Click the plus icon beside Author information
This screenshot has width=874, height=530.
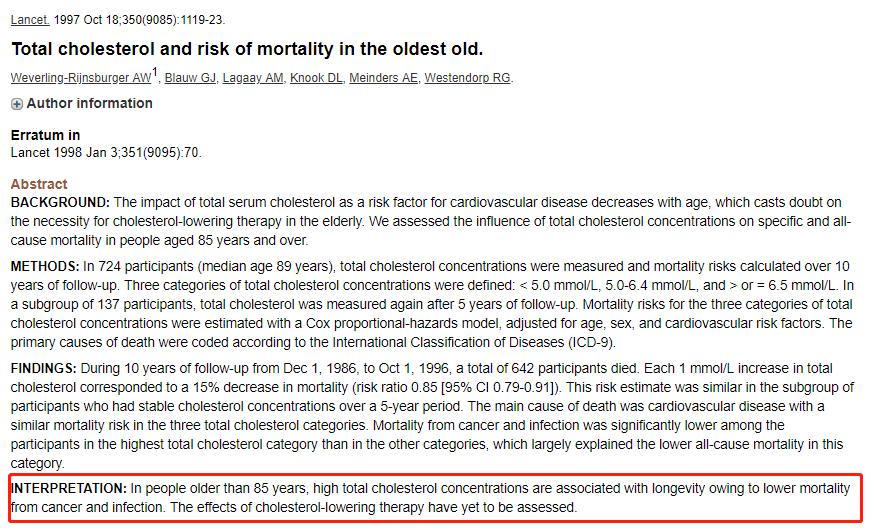coord(17,104)
